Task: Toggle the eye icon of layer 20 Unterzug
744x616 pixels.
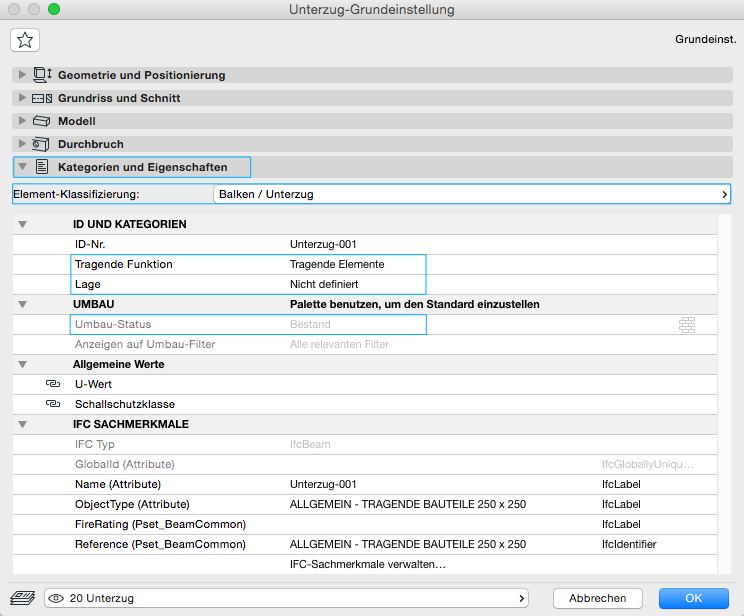Action: pos(57,598)
